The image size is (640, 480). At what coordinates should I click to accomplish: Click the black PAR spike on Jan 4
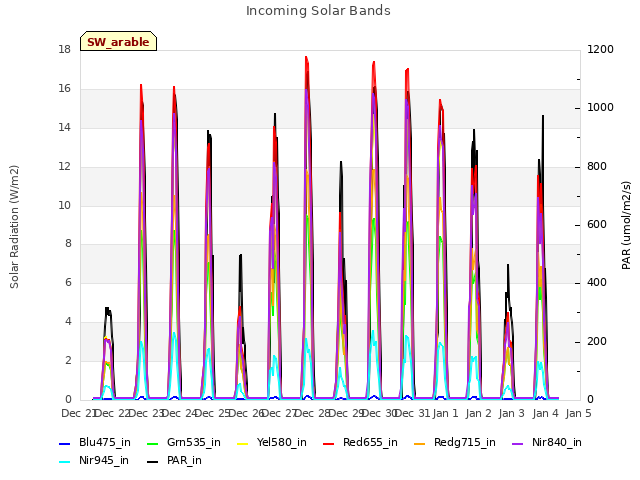[543, 116]
